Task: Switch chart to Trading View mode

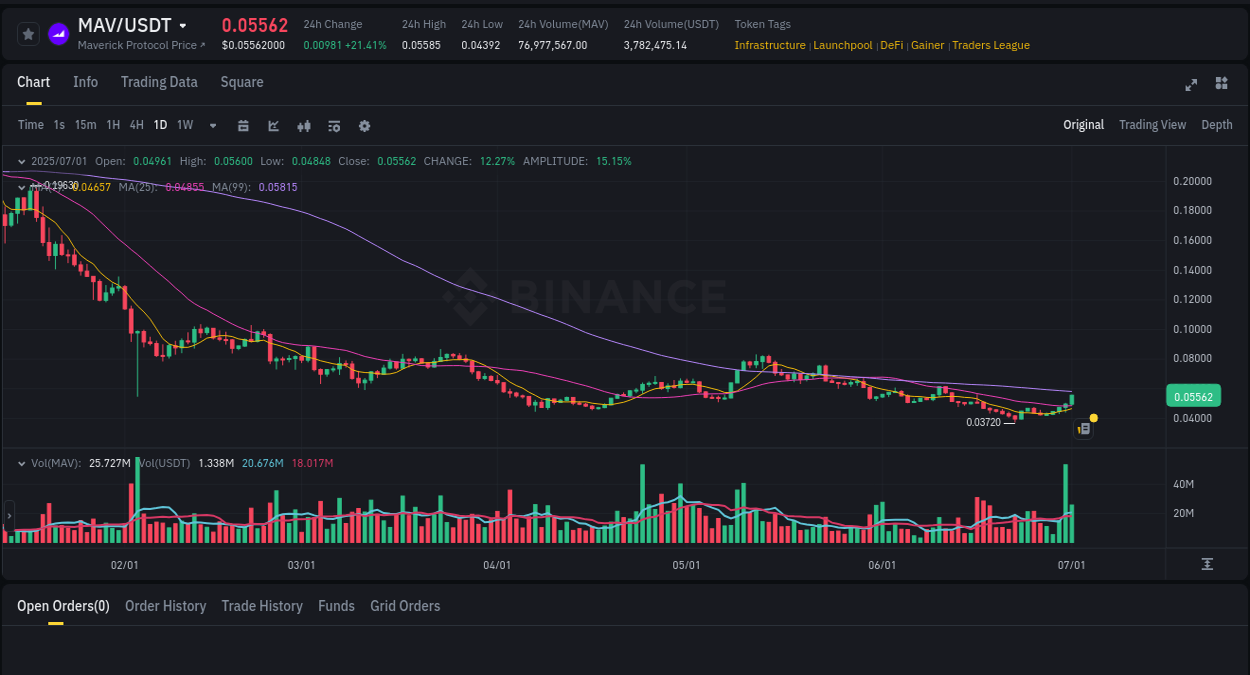Action: [1152, 125]
